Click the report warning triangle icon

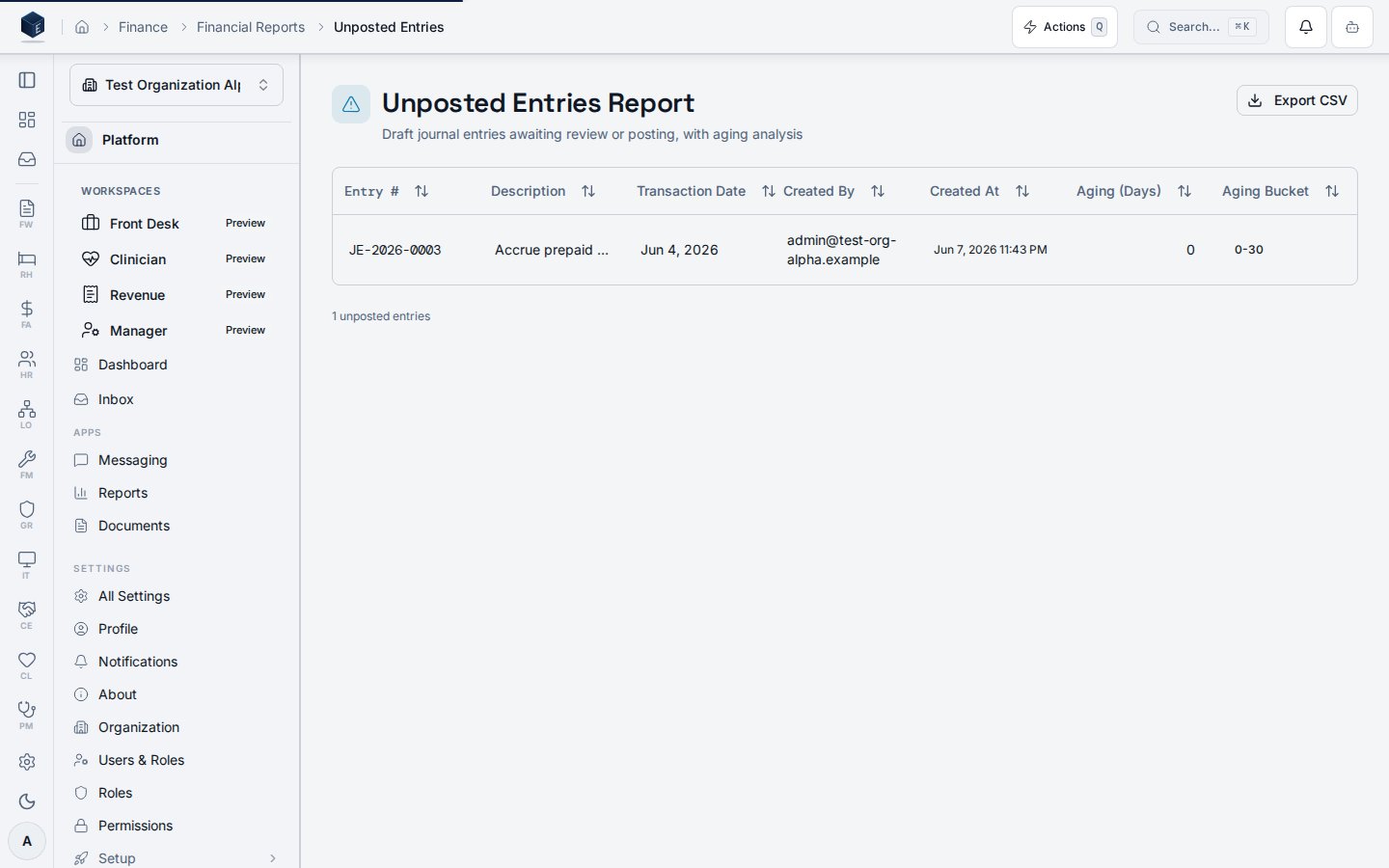pos(351,104)
